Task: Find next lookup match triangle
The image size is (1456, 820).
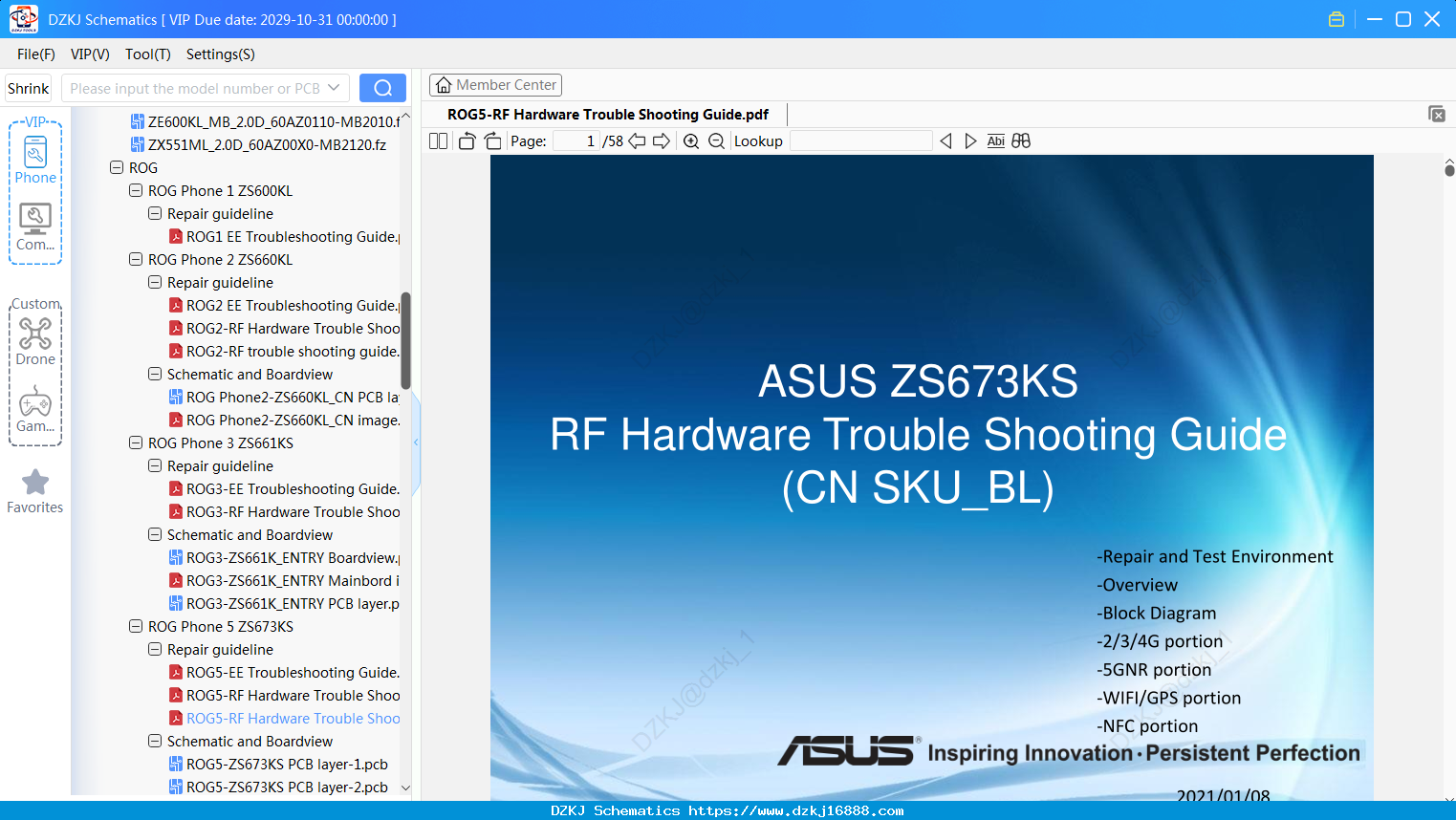Action: click(970, 141)
